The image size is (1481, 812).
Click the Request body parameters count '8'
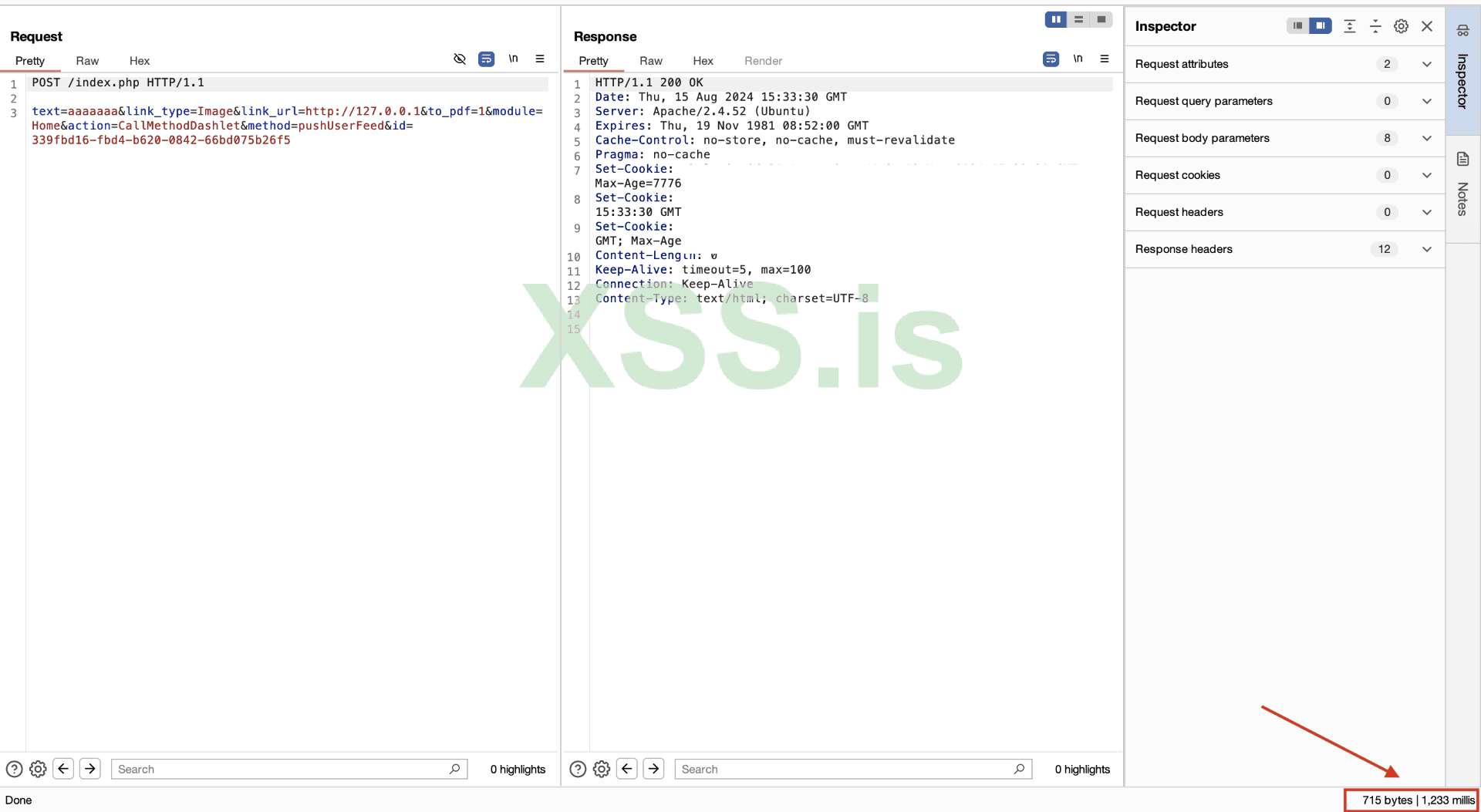(1387, 138)
